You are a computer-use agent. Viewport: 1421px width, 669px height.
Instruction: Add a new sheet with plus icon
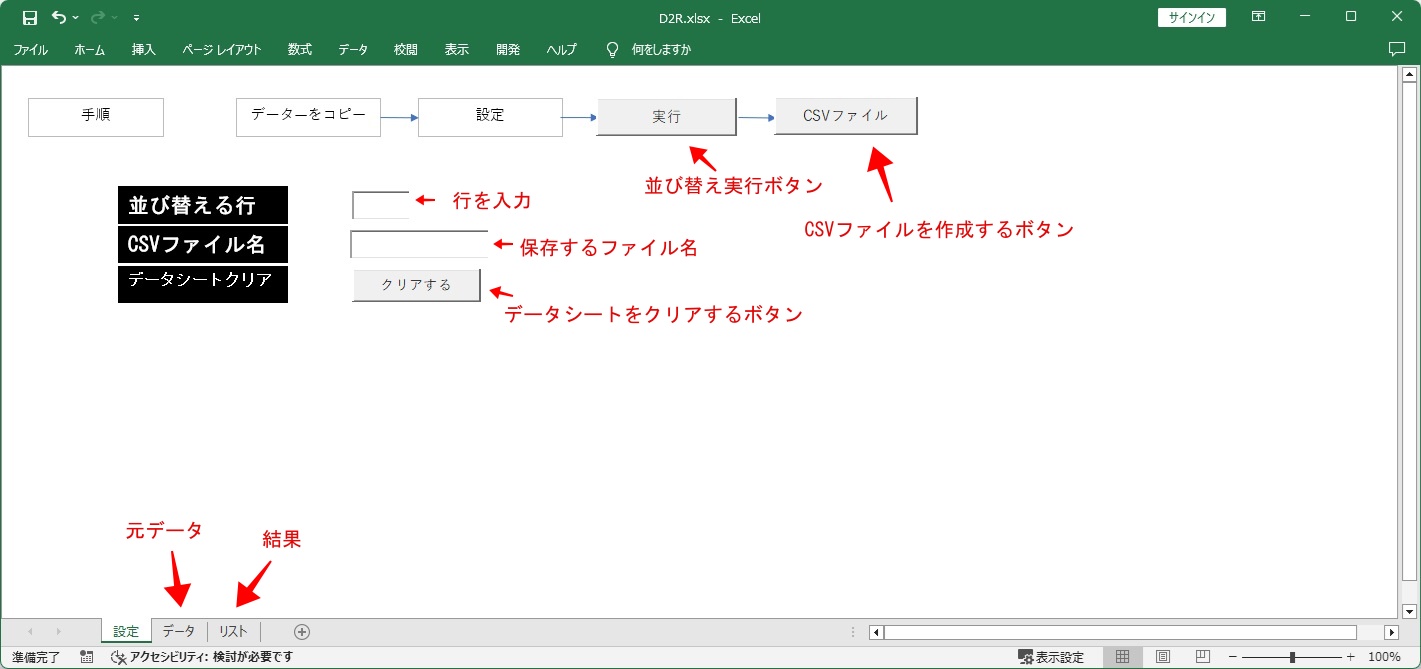(302, 631)
